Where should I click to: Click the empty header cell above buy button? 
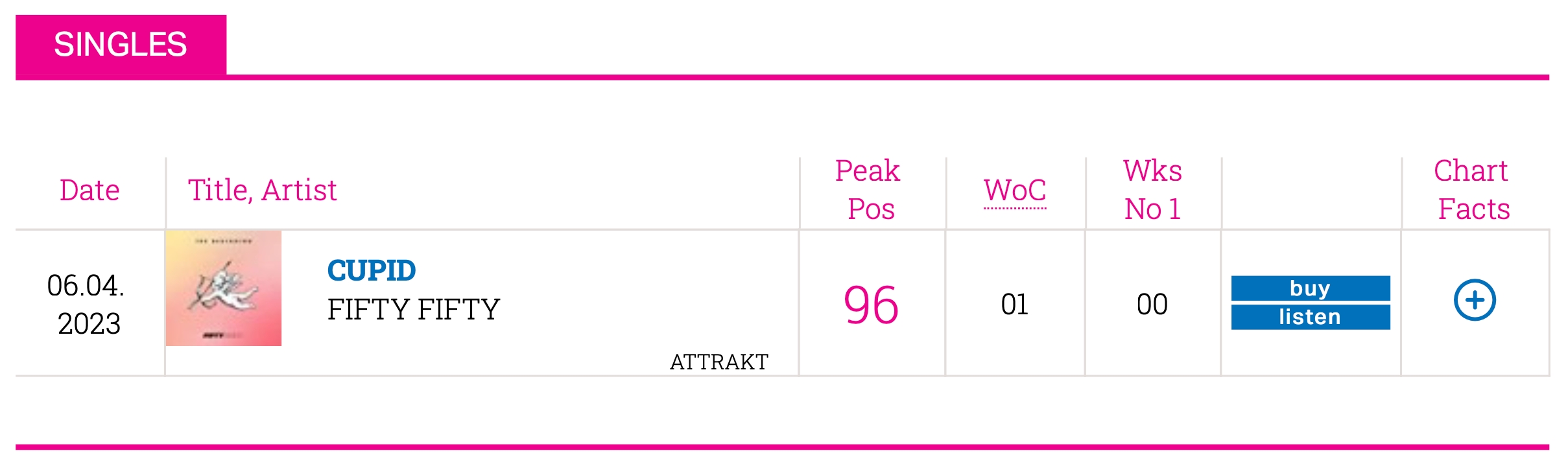(1311, 192)
